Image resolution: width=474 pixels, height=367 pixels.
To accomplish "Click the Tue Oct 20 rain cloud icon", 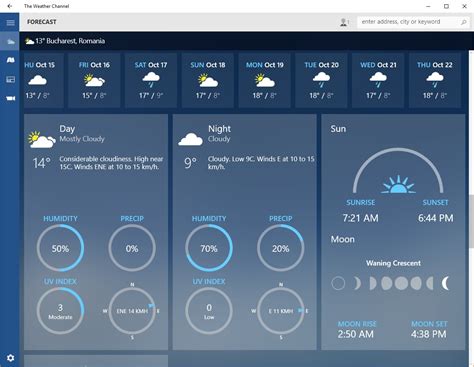I will click(321, 80).
